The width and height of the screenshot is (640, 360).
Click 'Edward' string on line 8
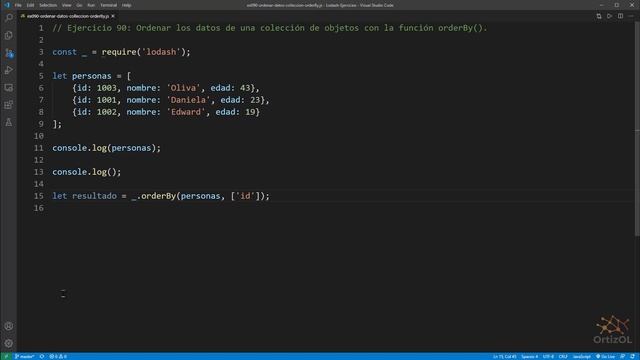click(x=186, y=112)
